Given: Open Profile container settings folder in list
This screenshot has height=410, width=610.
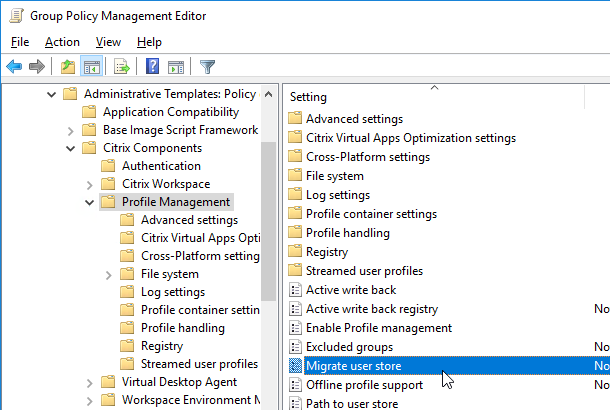Looking at the screenshot, I should point(371,214).
